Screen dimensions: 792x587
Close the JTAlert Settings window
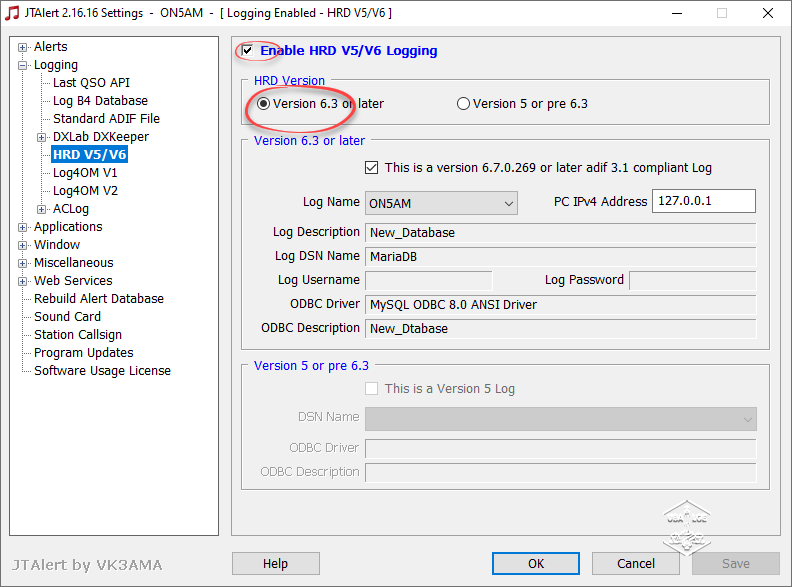click(768, 13)
